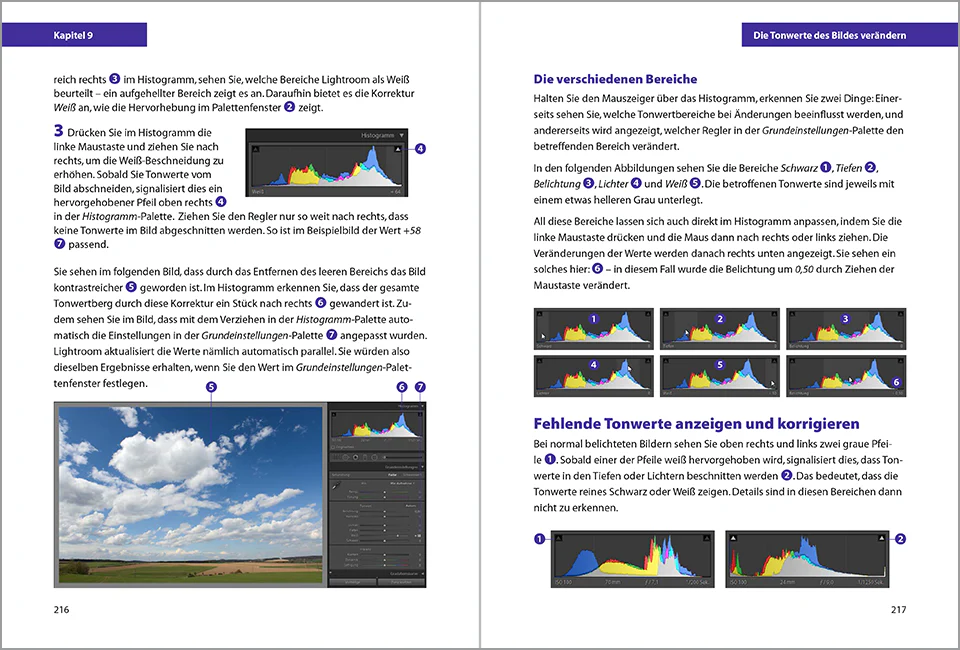The image size is (960, 650).
Task: Click the highlight clipping triangle in the Weiß histogram
Action: click(x=399, y=149)
